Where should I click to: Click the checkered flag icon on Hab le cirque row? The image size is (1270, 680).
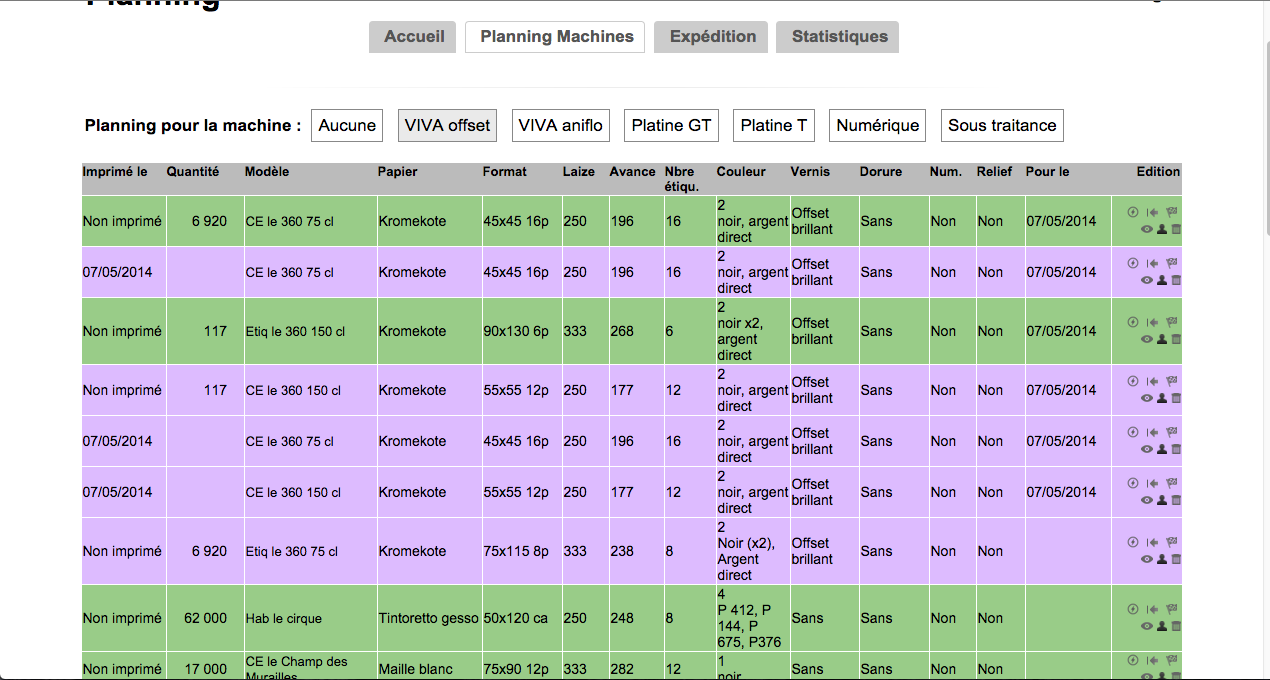click(x=1172, y=609)
